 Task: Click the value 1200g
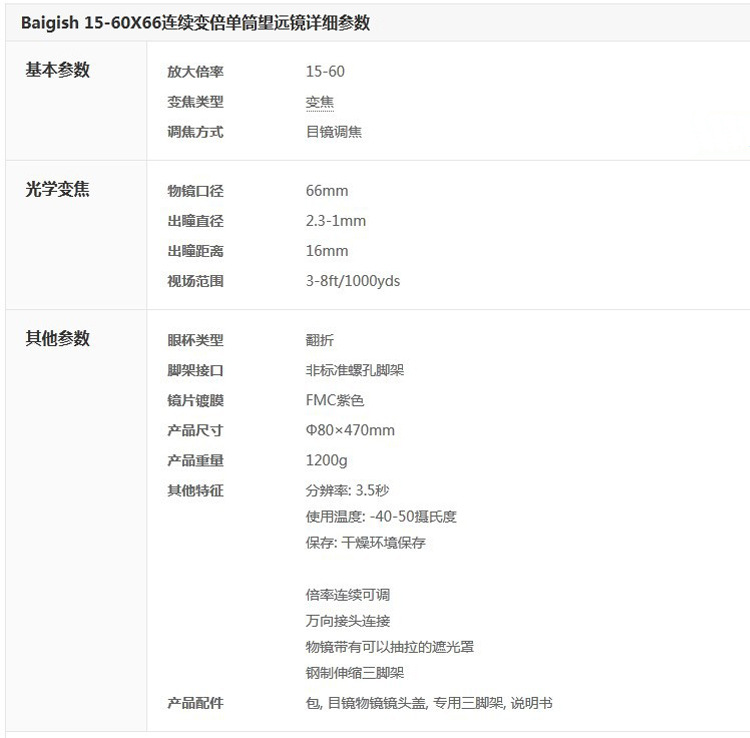327,461
